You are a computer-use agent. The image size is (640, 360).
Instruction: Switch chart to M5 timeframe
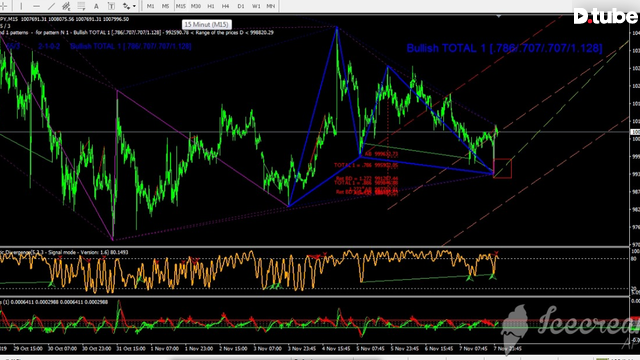[165, 6]
